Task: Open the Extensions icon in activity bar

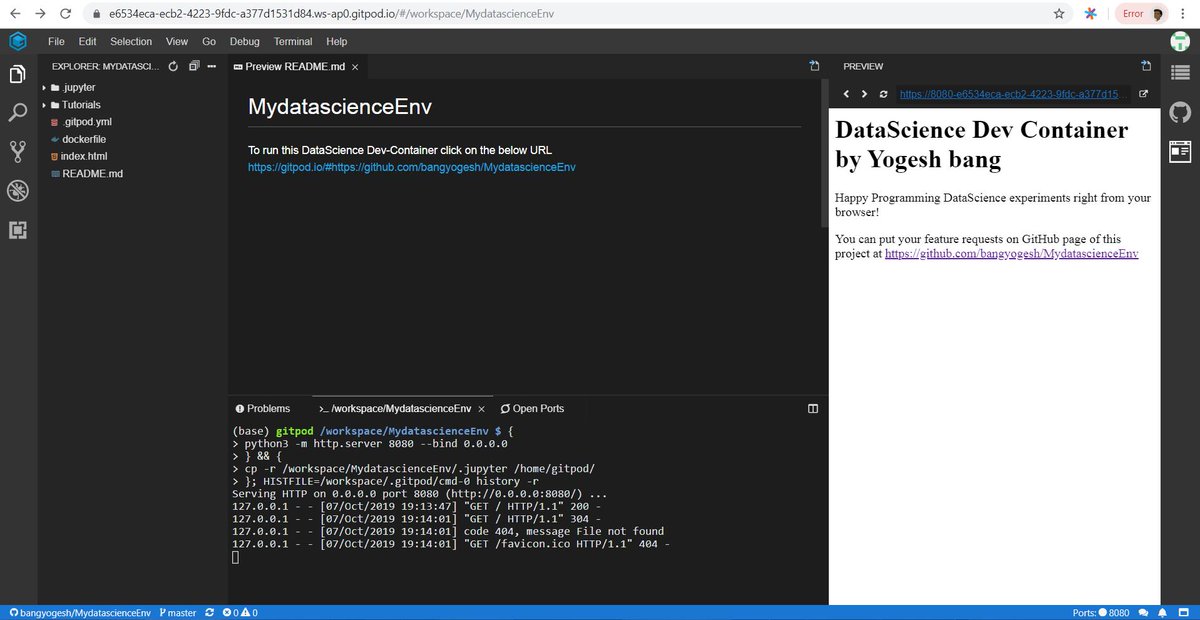Action: [17, 230]
